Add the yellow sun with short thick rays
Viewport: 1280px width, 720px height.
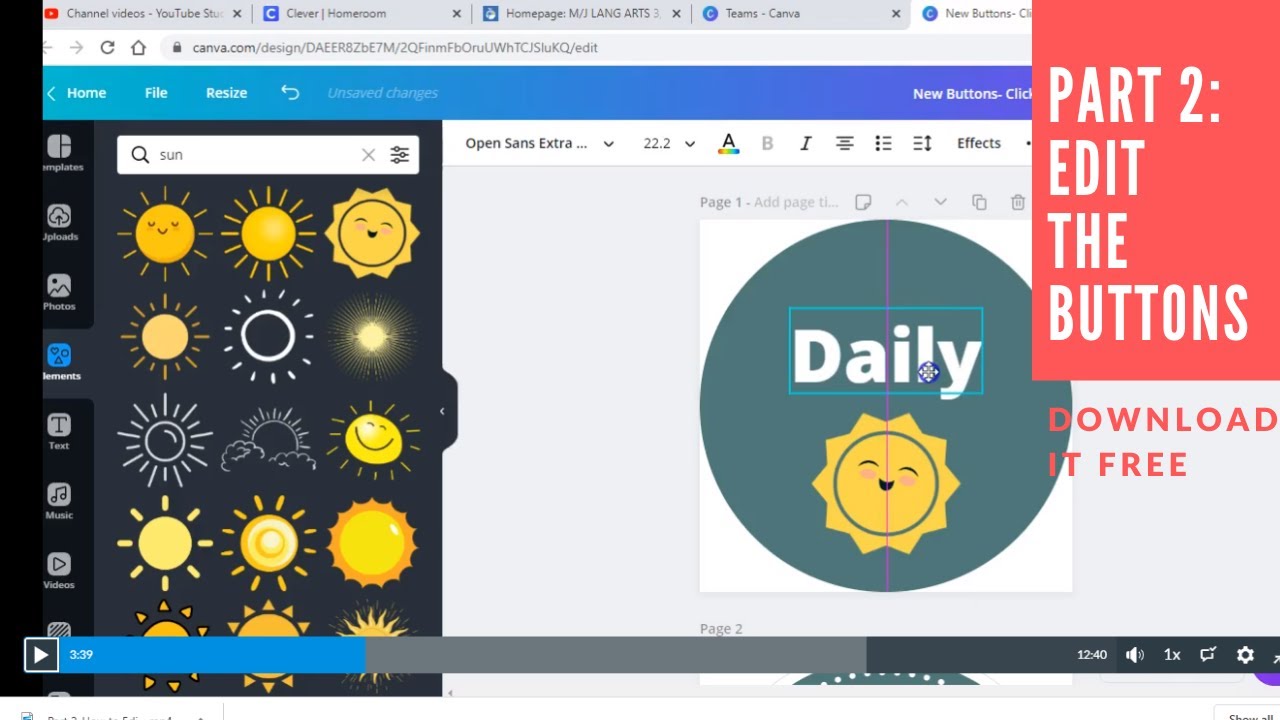(x=164, y=545)
